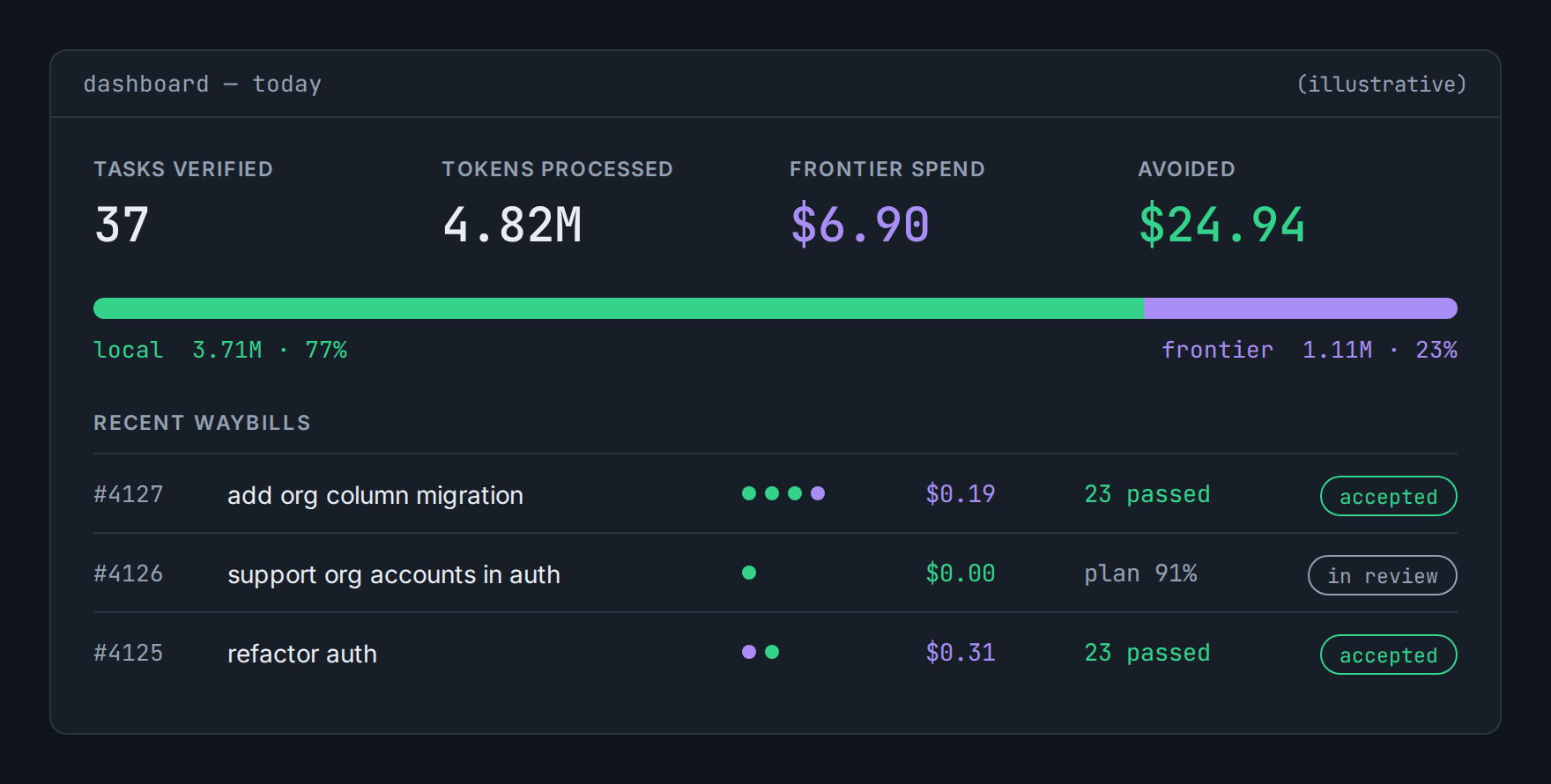The width and height of the screenshot is (1551, 784).
Task: Click the accepted badge for waybill #4127
Action: tap(1388, 496)
